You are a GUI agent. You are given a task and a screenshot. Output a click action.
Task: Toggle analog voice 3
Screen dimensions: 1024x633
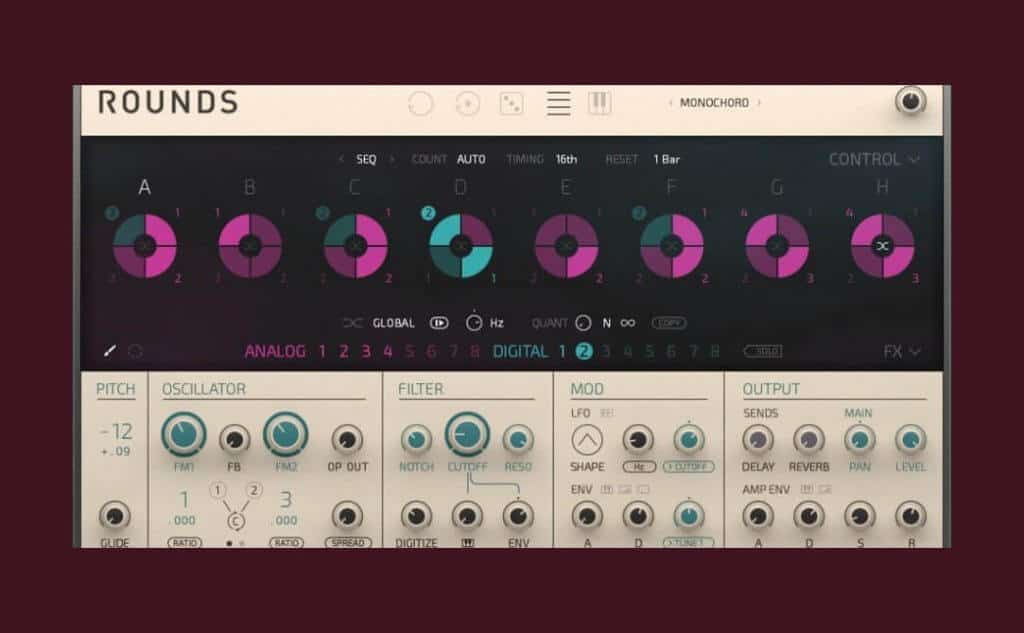(366, 351)
